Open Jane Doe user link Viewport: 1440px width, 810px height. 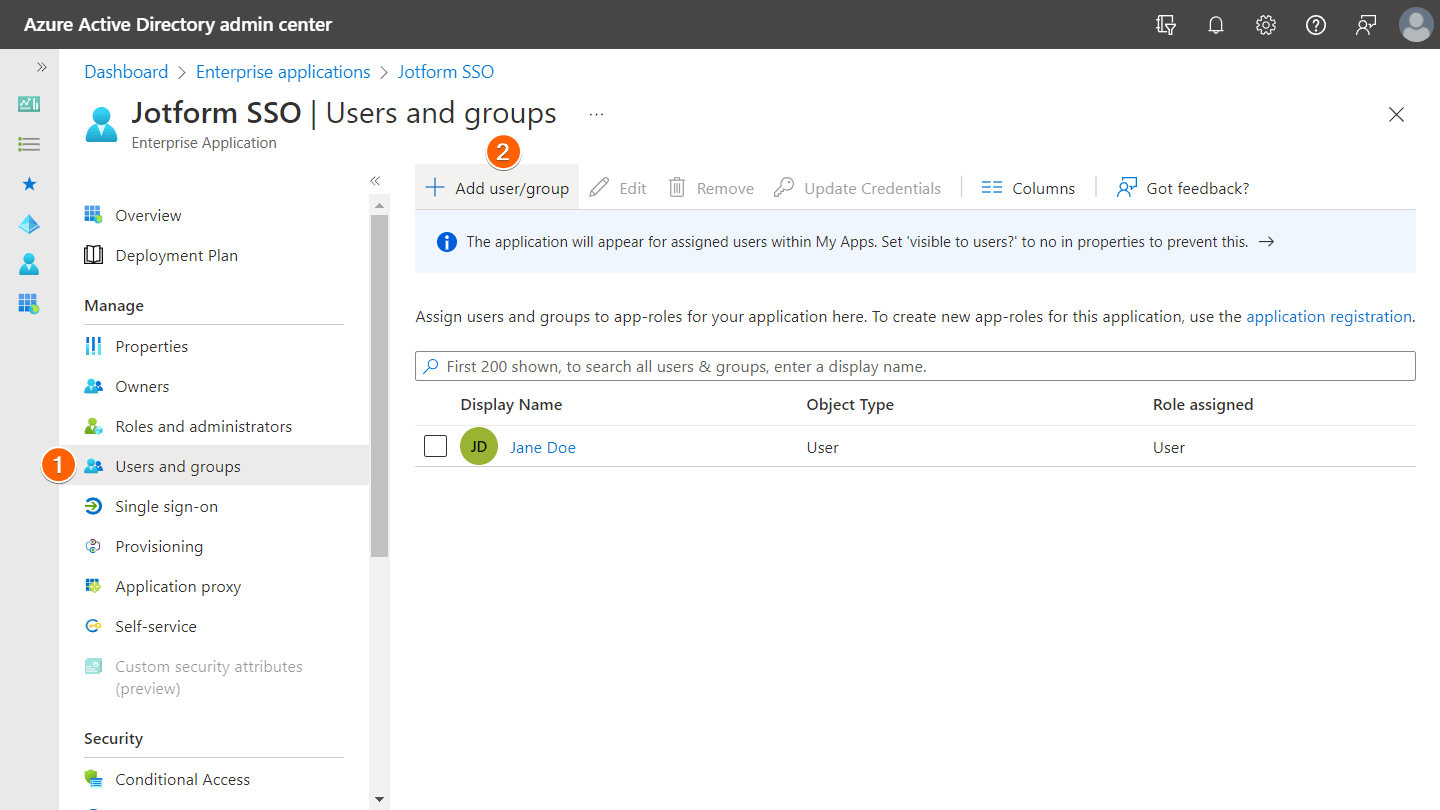[542, 447]
